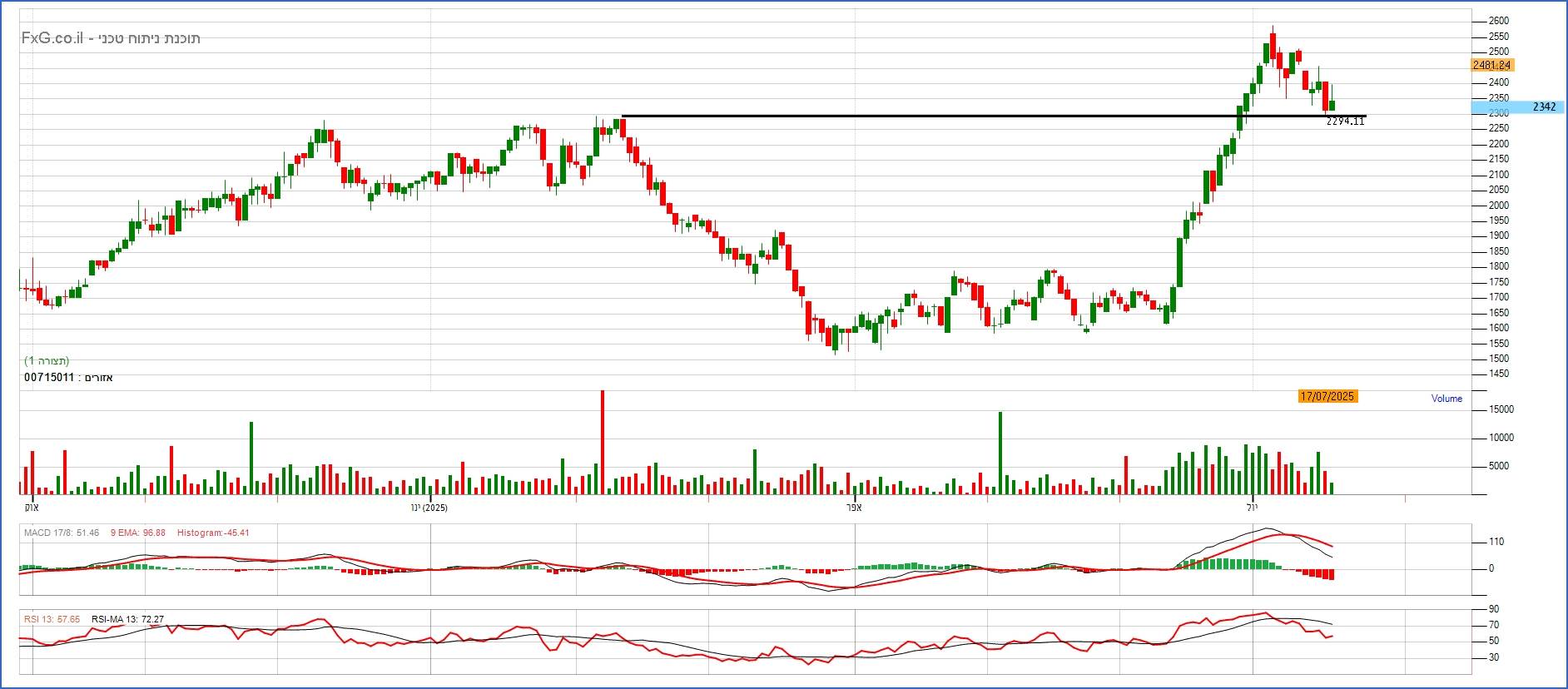Select the black horizontal resistance line

coord(915,116)
